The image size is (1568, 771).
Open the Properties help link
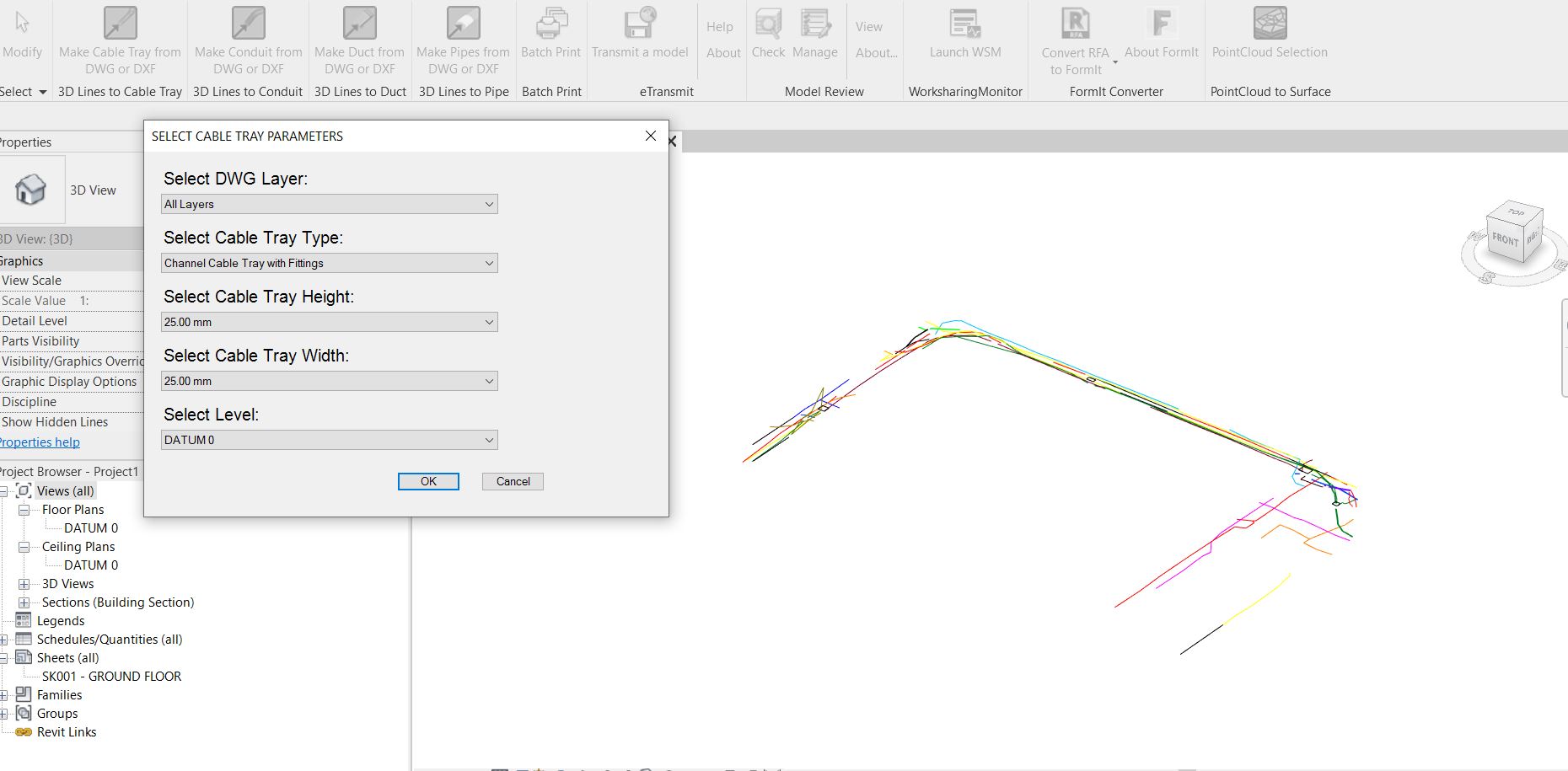pos(39,442)
